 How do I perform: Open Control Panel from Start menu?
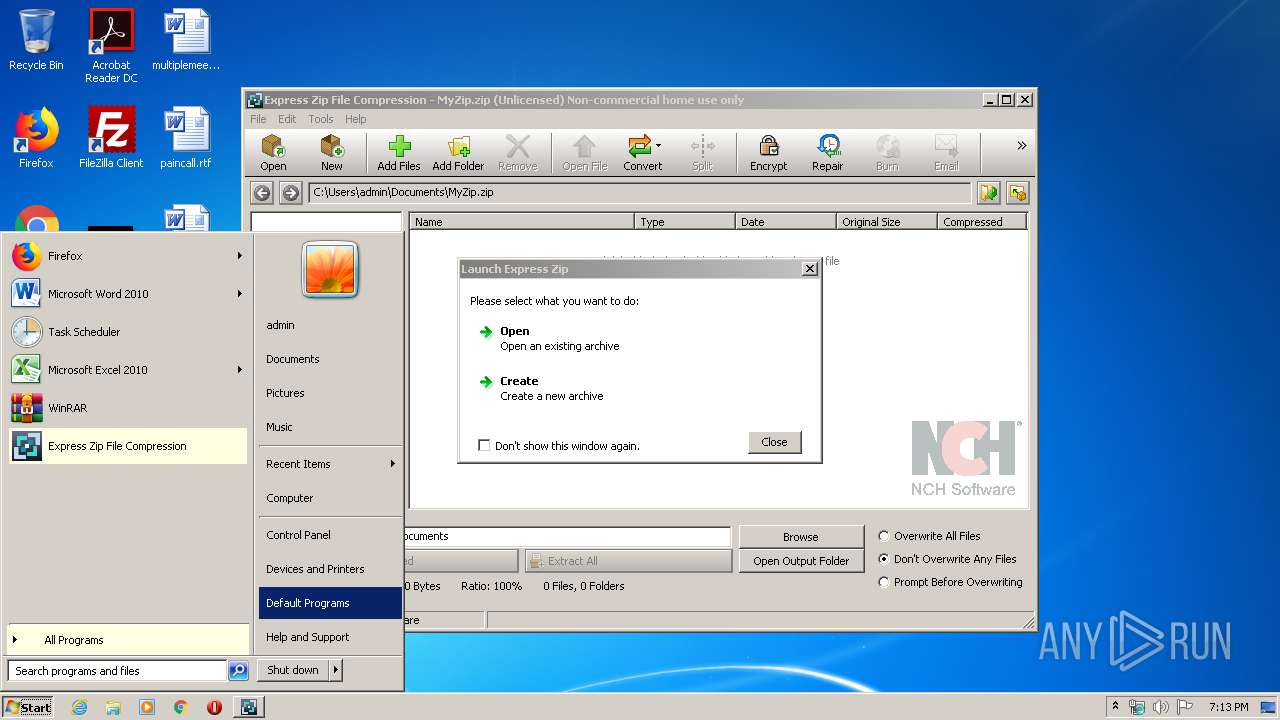[330, 535]
